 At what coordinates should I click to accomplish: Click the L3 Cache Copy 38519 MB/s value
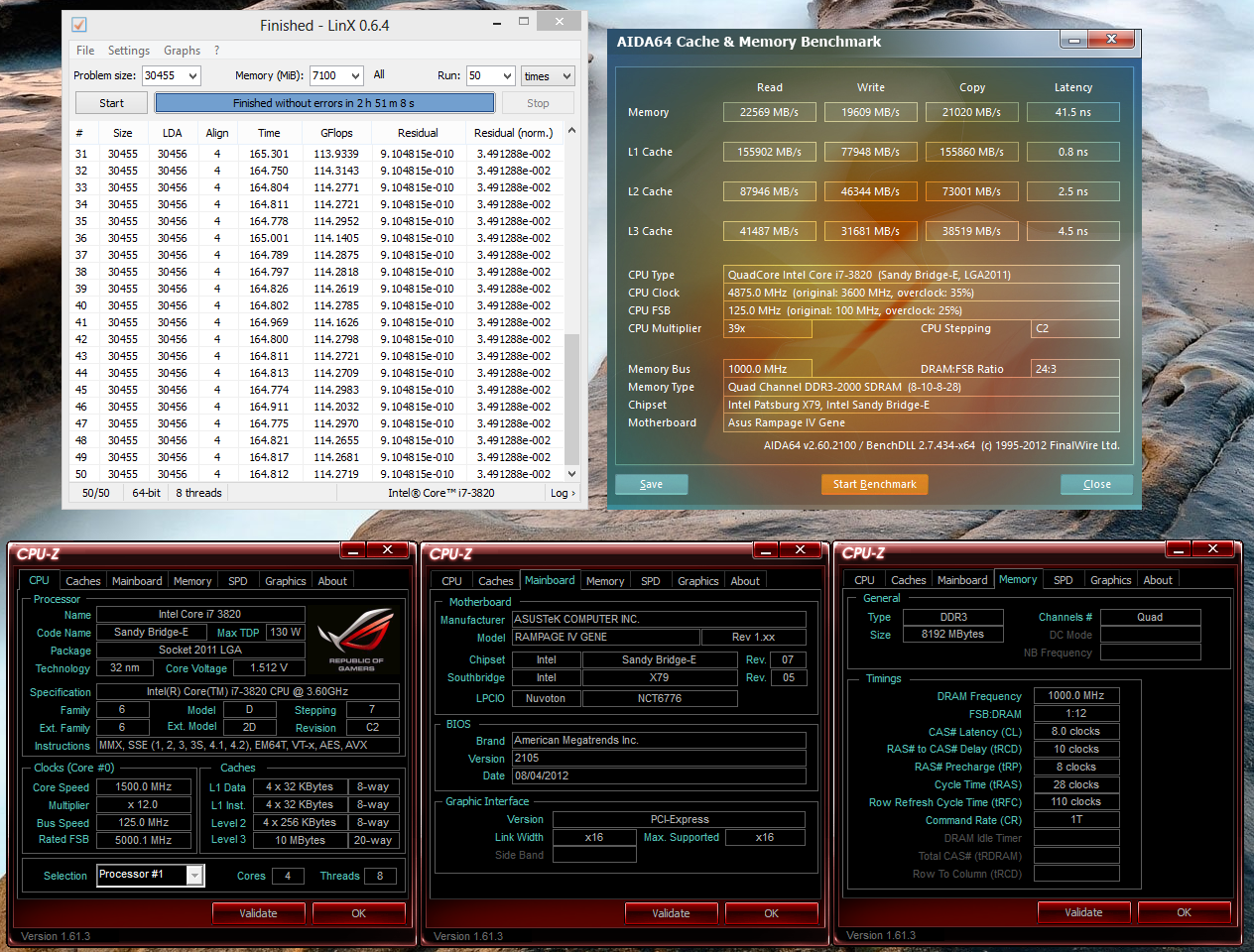pyautogui.click(x=971, y=231)
